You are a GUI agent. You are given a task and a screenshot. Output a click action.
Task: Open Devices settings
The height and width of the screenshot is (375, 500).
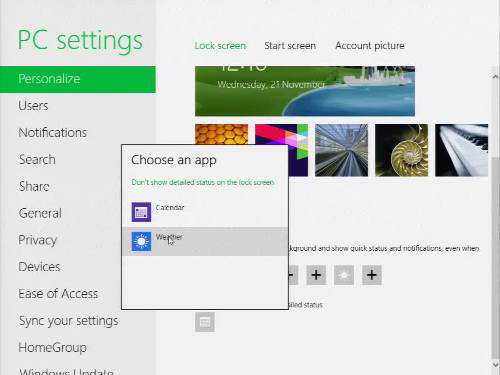39,267
